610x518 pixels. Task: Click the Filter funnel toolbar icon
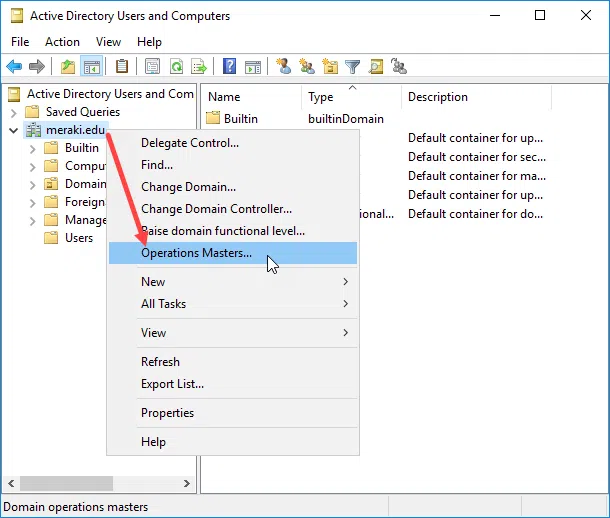click(x=352, y=67)
